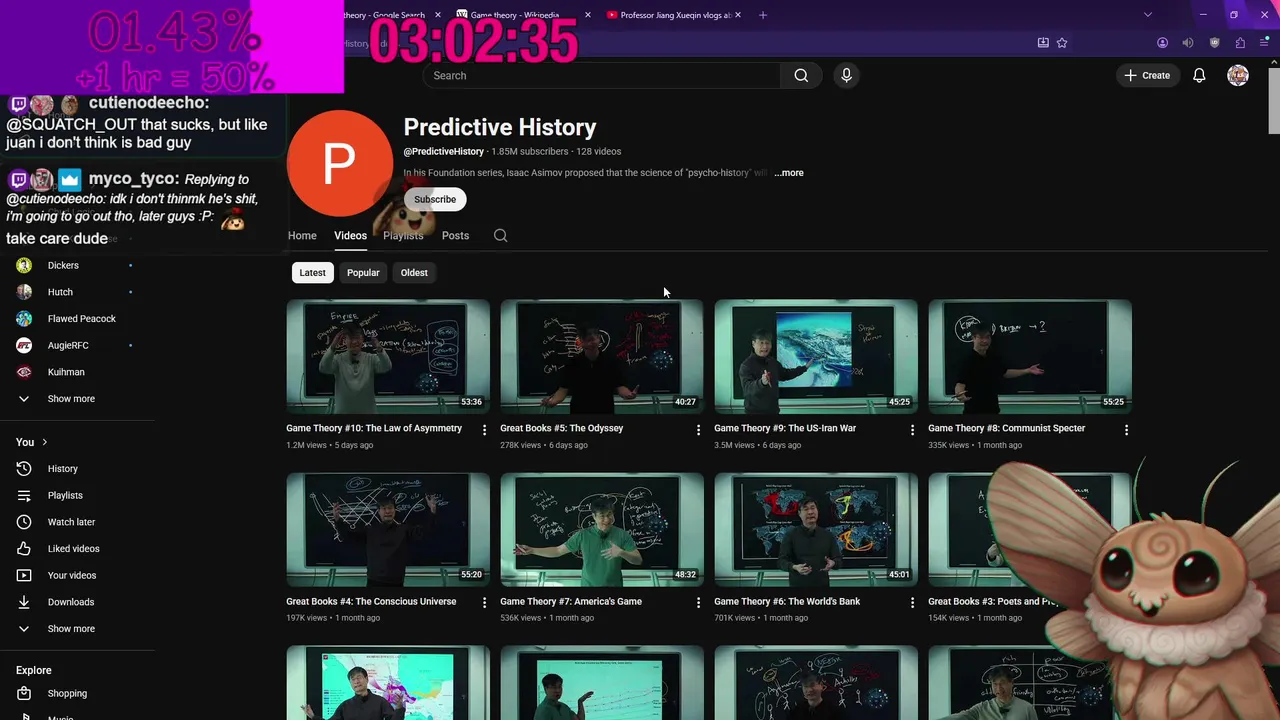The image size is (1280, 720).
Task: Open options menu for Game Theory #9
Action: (x=912, y=430)
